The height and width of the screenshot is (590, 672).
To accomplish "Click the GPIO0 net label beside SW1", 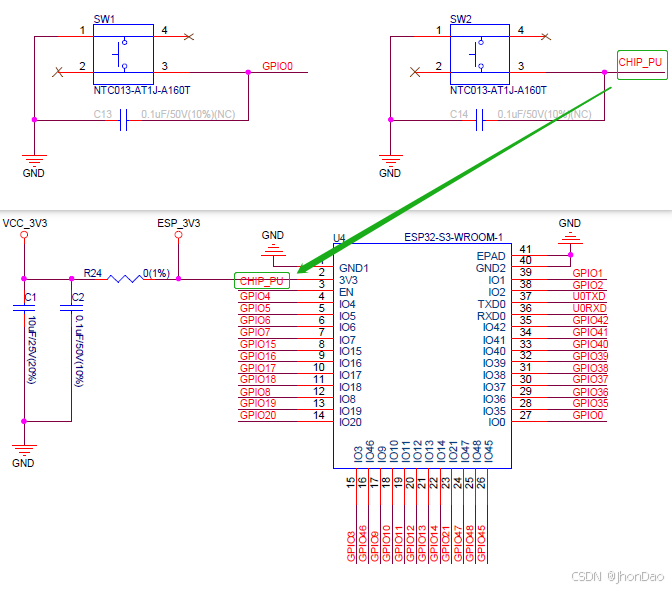I will (277, 66).
